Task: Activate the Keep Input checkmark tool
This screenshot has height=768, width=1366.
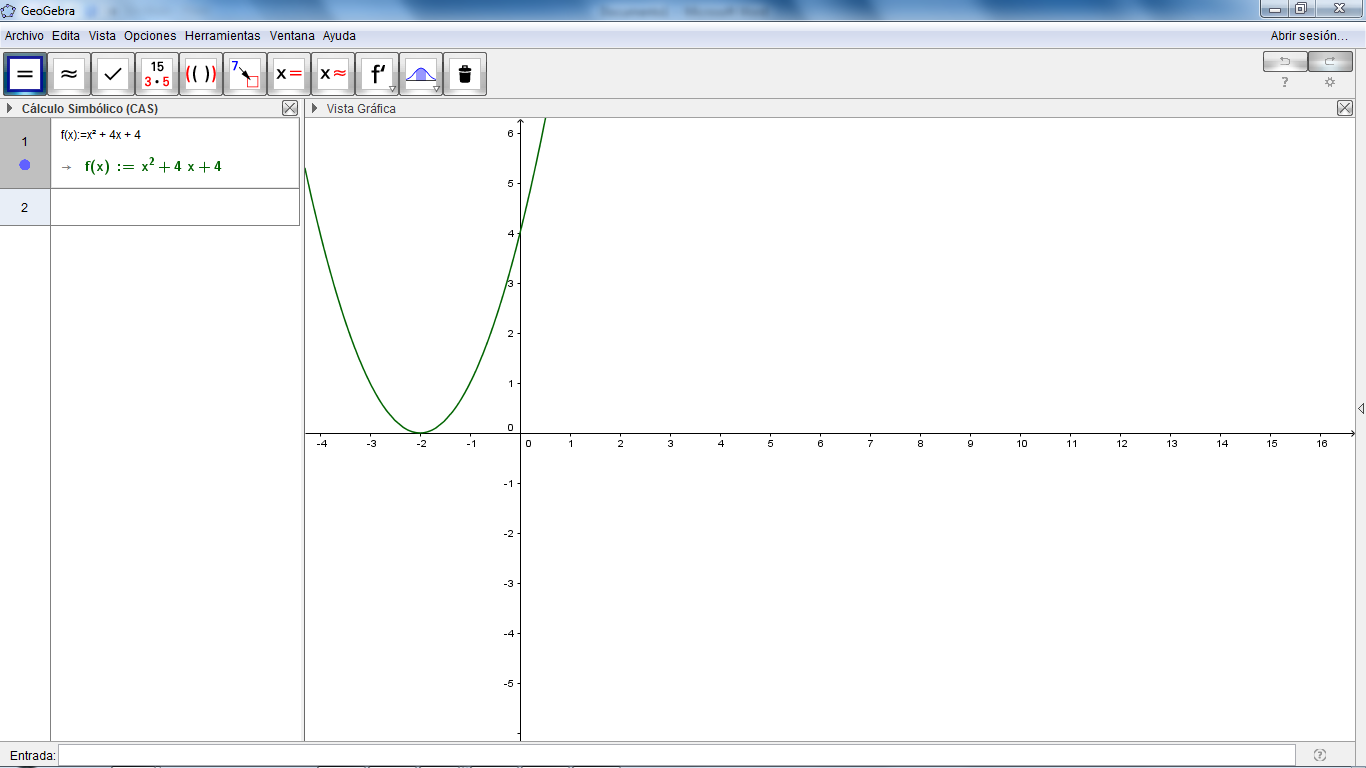Action: (112, 73)
